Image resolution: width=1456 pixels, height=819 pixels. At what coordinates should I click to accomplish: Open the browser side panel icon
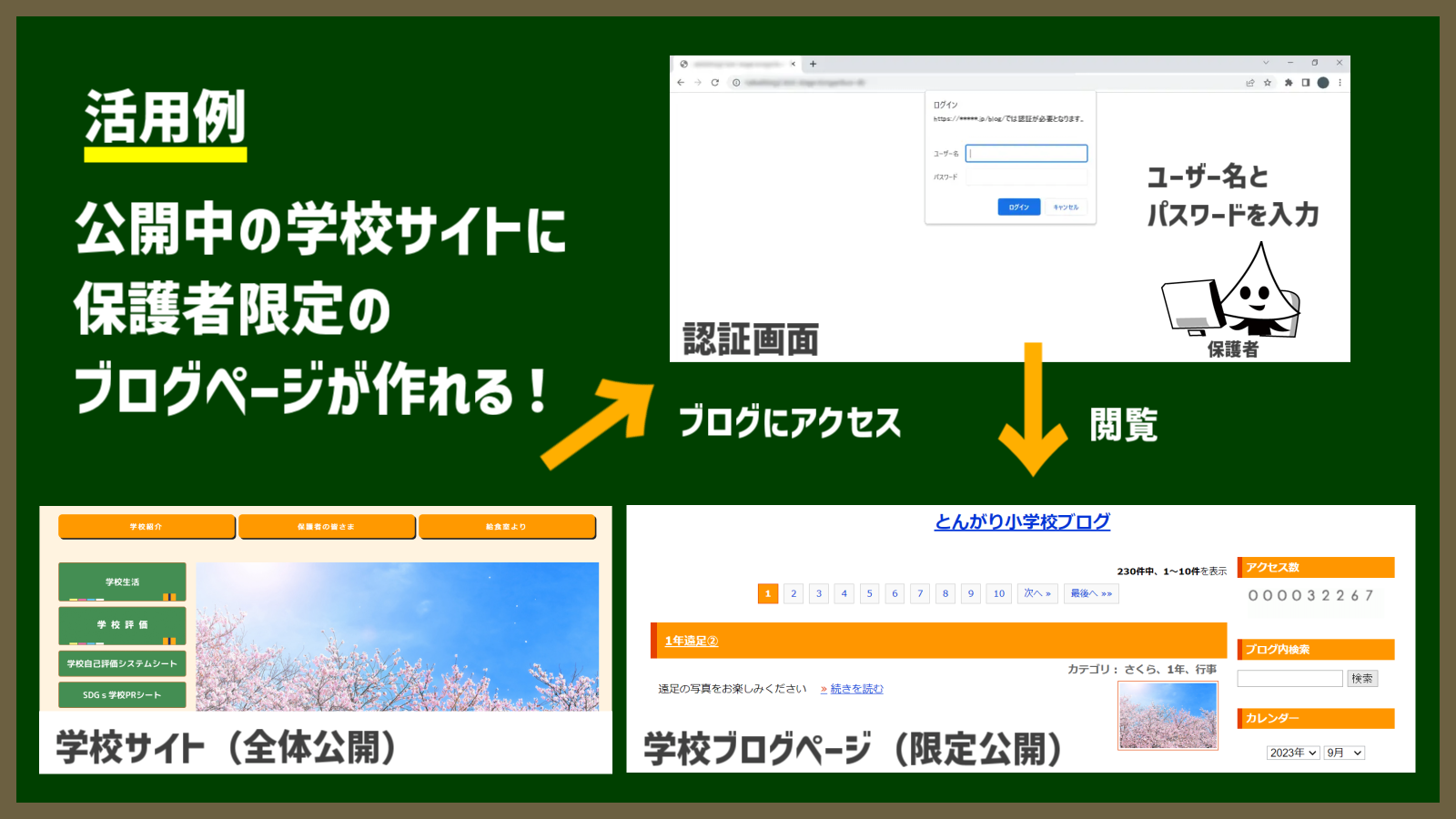click(x=1306, y=82)
